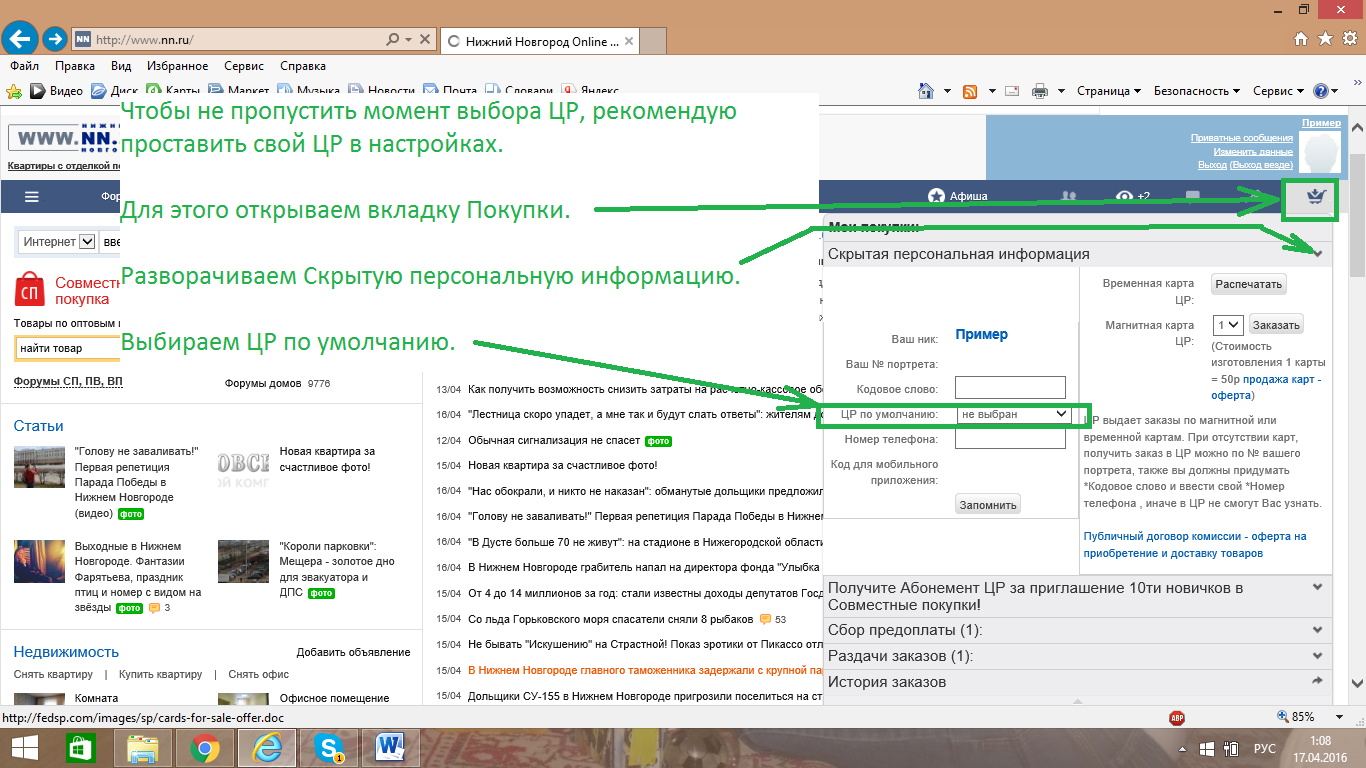Image resolution: width=1366 pixels, height=768 pixels.
Task: Open Недвижимость section heading
Action: 66,652
